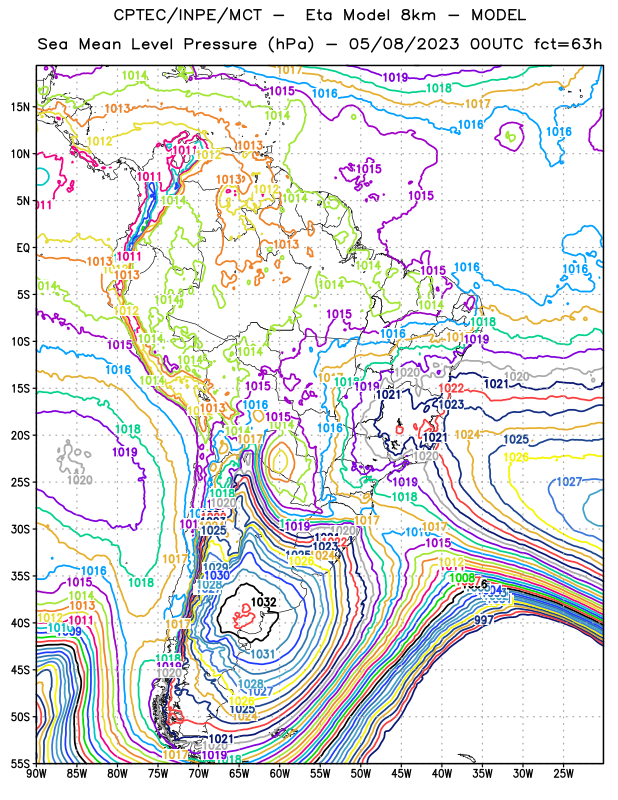Click the 'EQ' equator axis label
This screenshot has width=618, height=800.
click(x=23, y=248)
